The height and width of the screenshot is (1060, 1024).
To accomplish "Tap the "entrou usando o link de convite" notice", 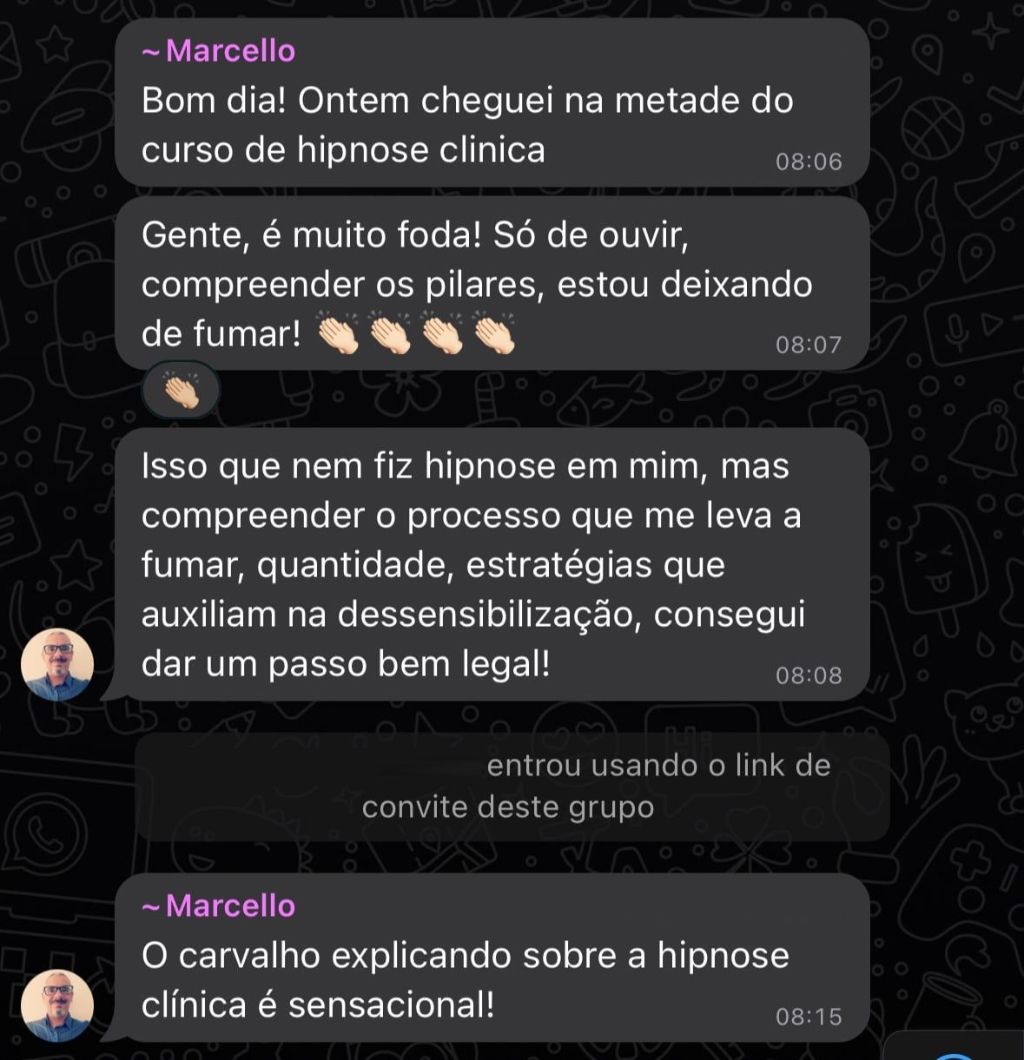I will coord(512,787).
